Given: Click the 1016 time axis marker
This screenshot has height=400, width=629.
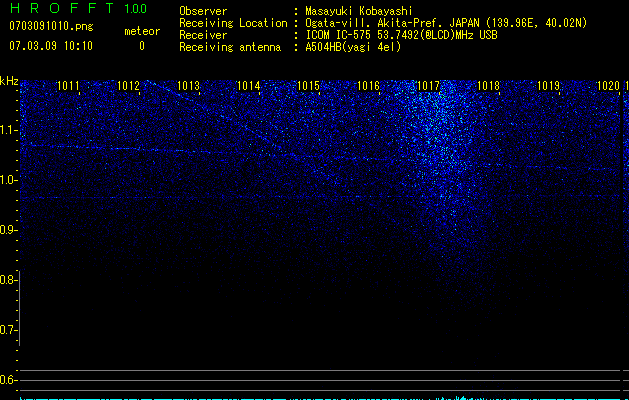Looking at the screenshot, I should (368, 86).
